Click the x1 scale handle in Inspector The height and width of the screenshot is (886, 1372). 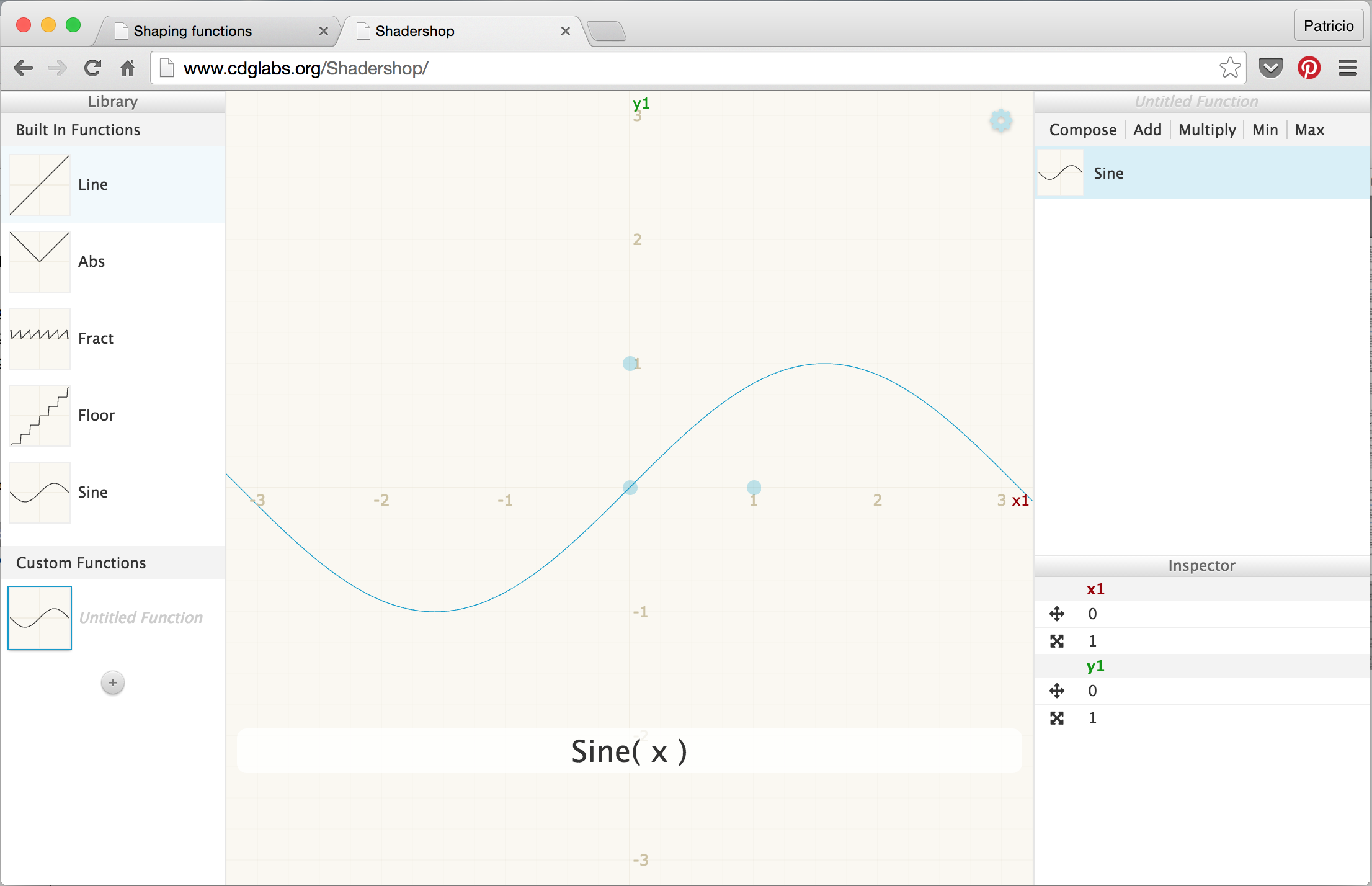1056,640
